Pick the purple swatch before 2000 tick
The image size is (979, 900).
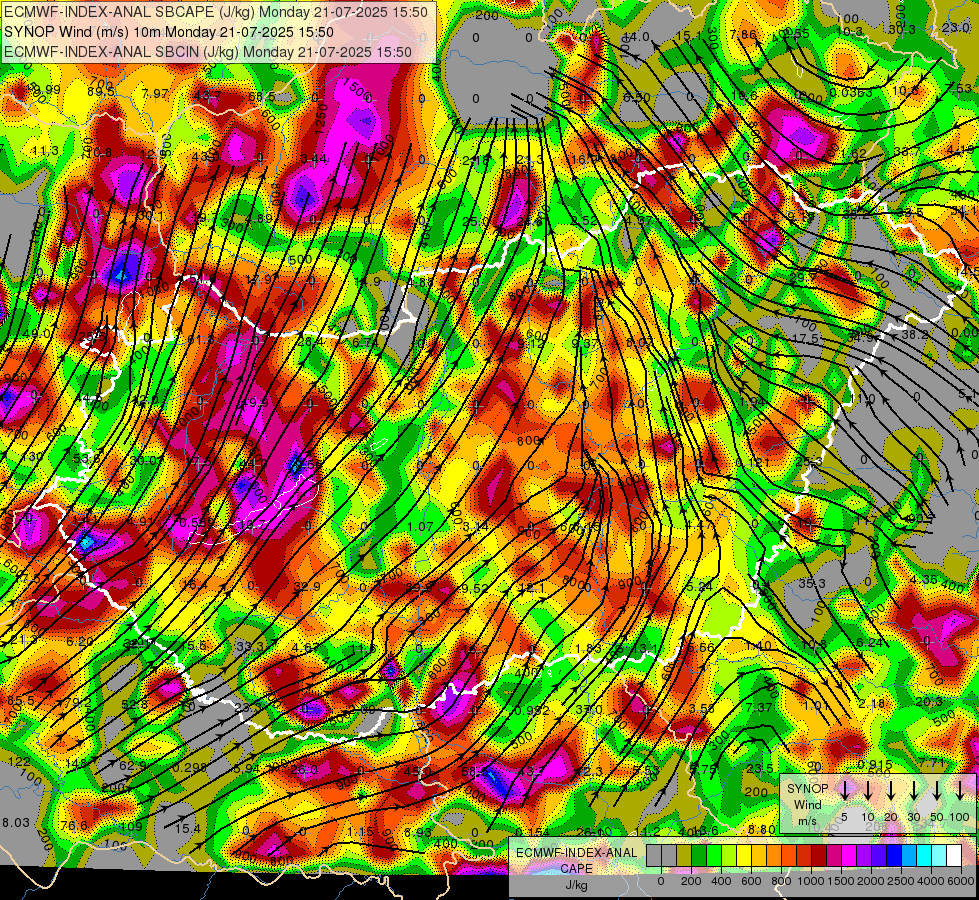point(863,856)
